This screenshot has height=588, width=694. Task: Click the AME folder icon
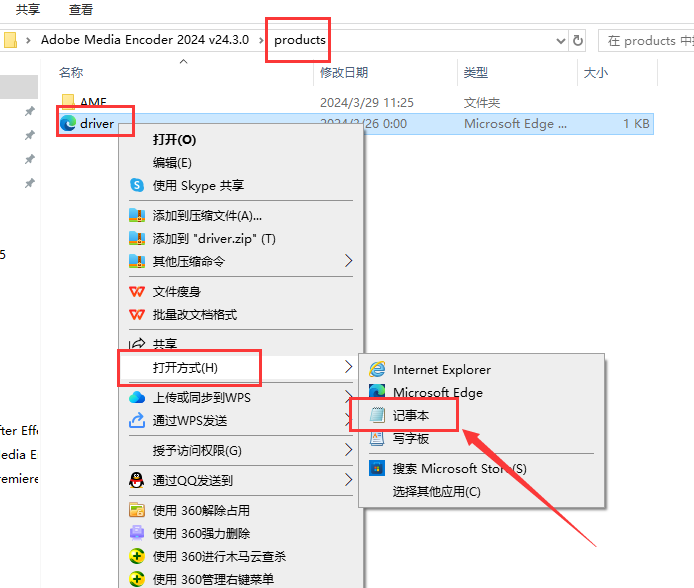tap(68, 102)
